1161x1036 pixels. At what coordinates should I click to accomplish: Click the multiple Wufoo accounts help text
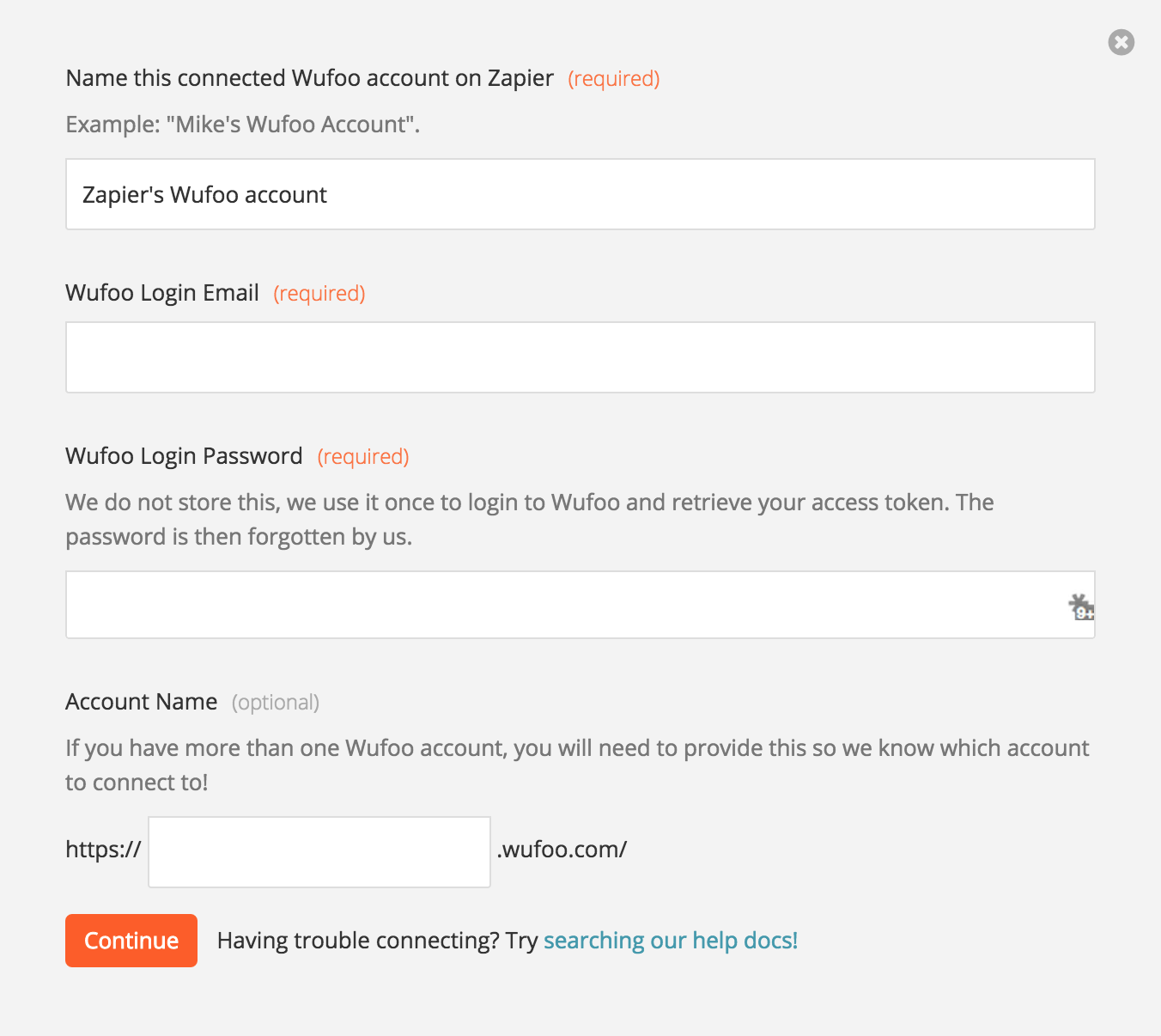(x=577, y=765)
